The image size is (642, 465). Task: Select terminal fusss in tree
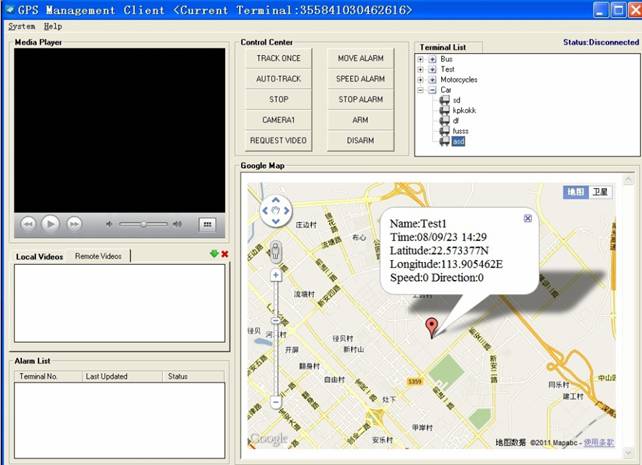[461, 131]
